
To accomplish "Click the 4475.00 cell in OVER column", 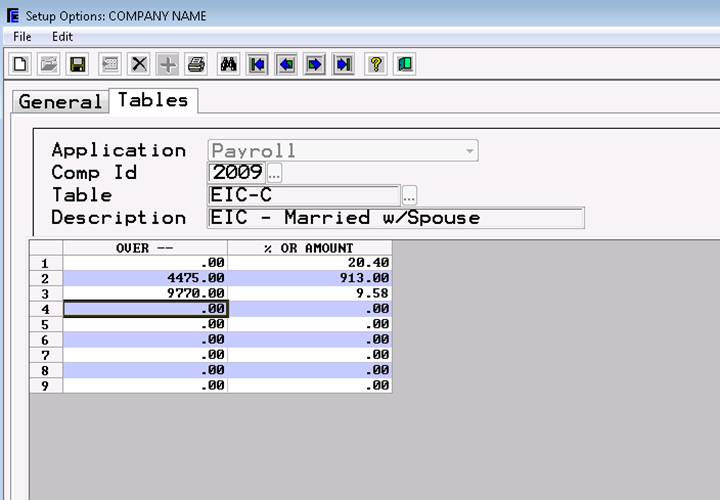I will tap(145, 278).
